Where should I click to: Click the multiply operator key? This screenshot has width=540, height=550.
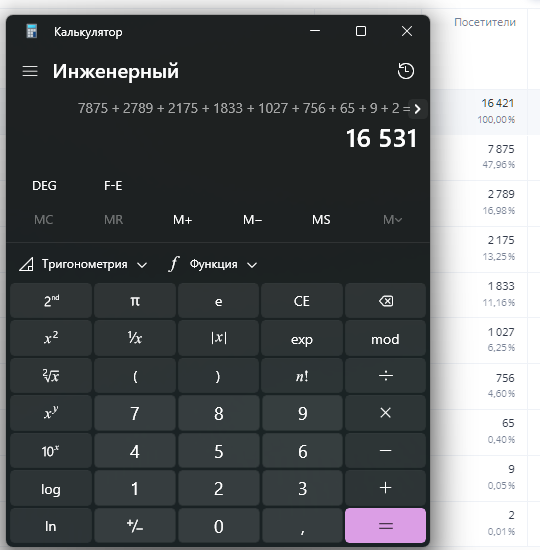(385, 413)
